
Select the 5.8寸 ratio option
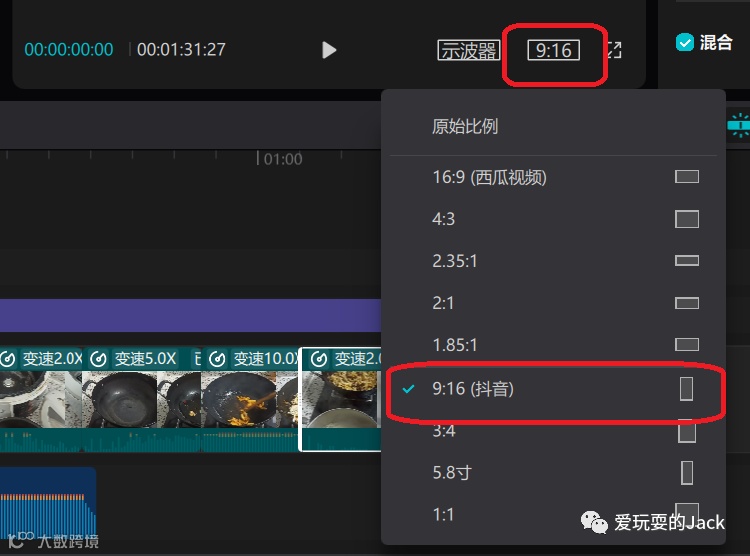[553, 473]
